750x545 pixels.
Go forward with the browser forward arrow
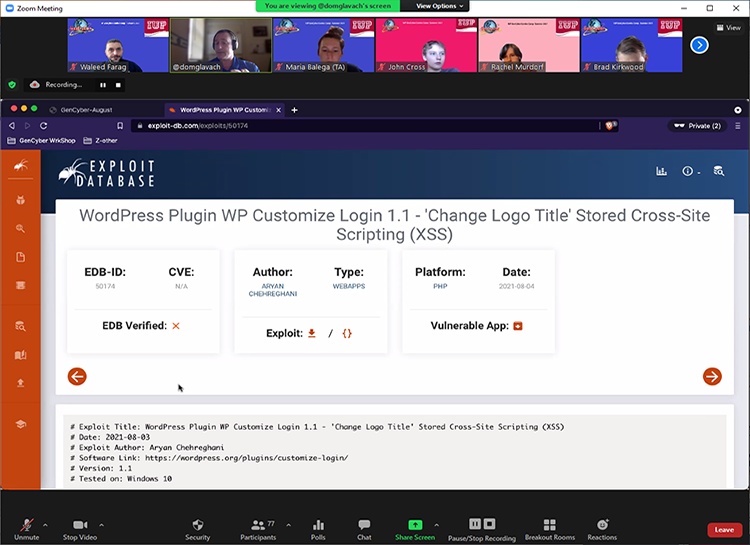(x=27, y=125)
